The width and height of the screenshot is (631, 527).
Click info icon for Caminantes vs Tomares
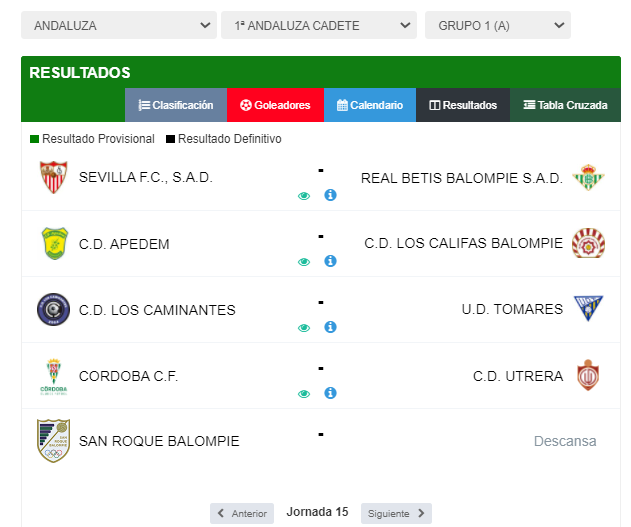tap(330, 327)
